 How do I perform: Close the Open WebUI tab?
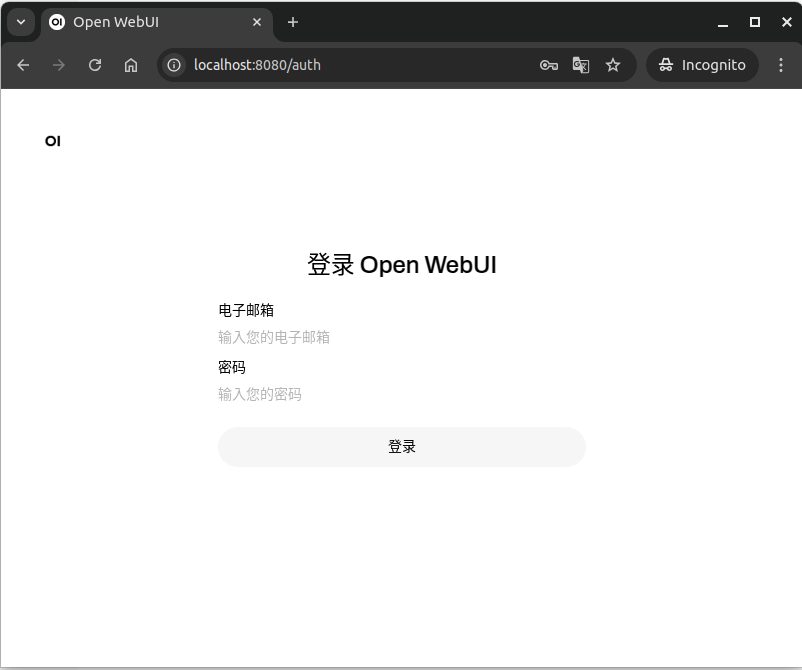(x=257, y=22)
